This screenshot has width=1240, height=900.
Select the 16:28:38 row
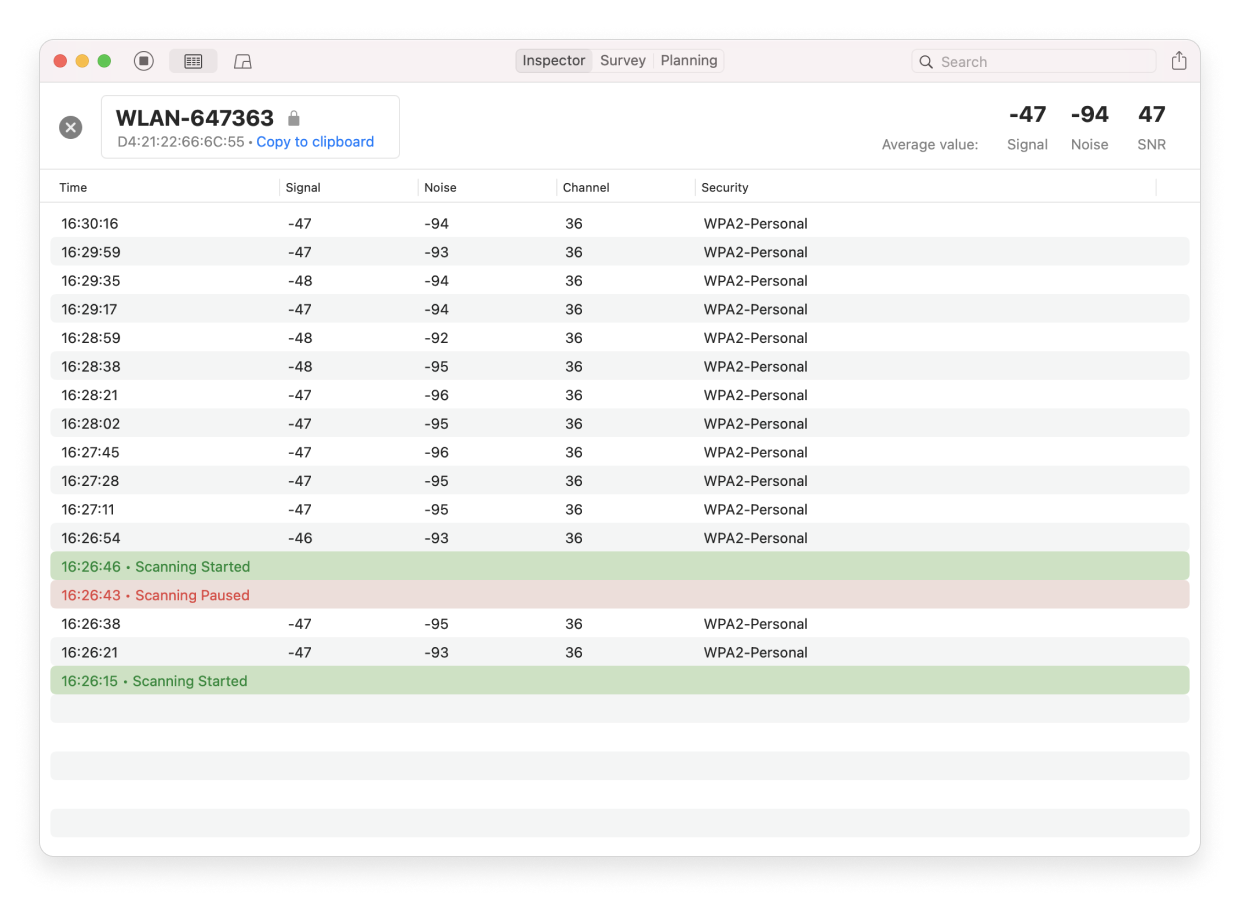[620, 367]
